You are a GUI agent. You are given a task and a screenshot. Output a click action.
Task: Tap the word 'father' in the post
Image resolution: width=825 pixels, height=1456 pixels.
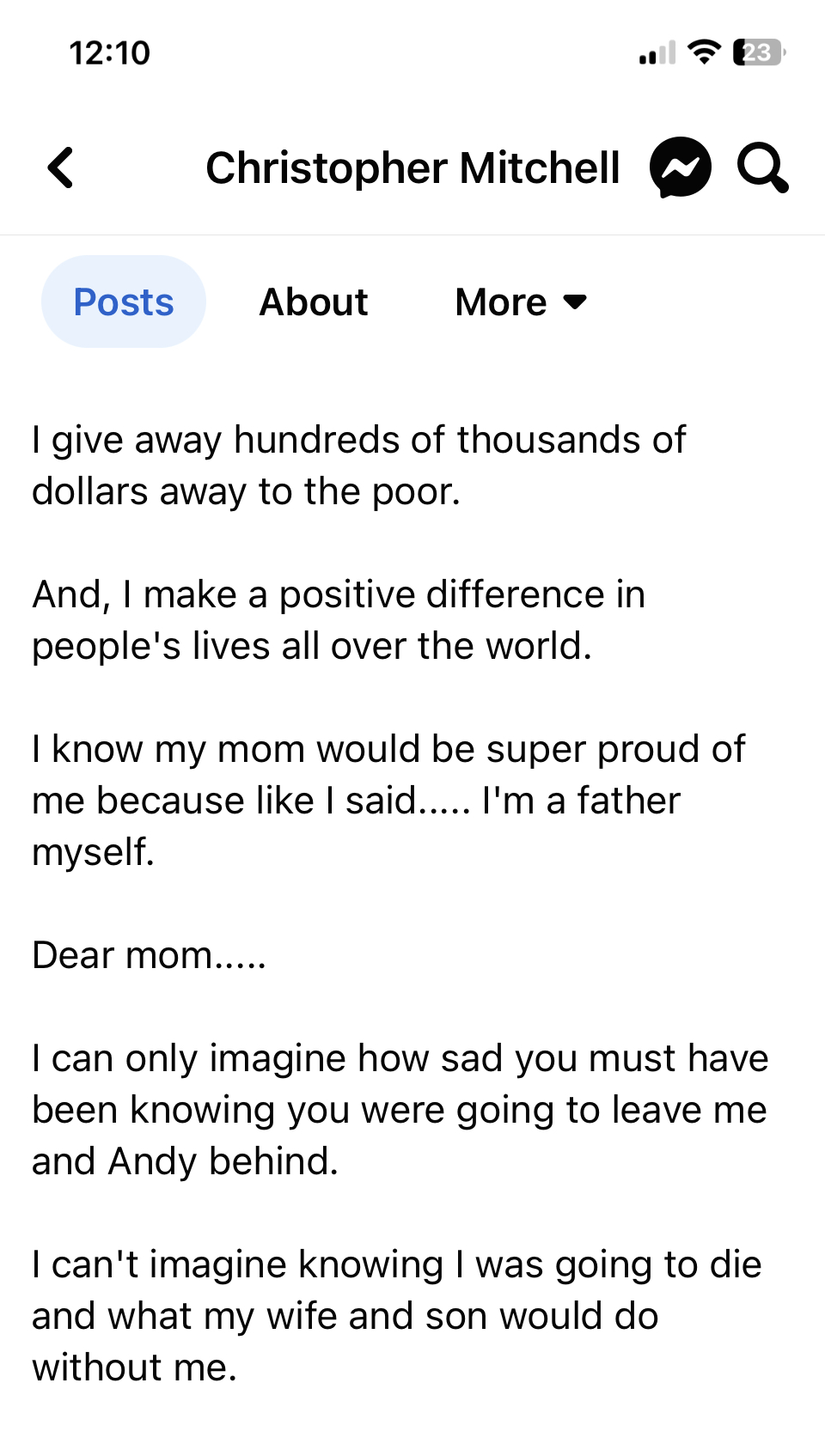click(x=629, y=801)
